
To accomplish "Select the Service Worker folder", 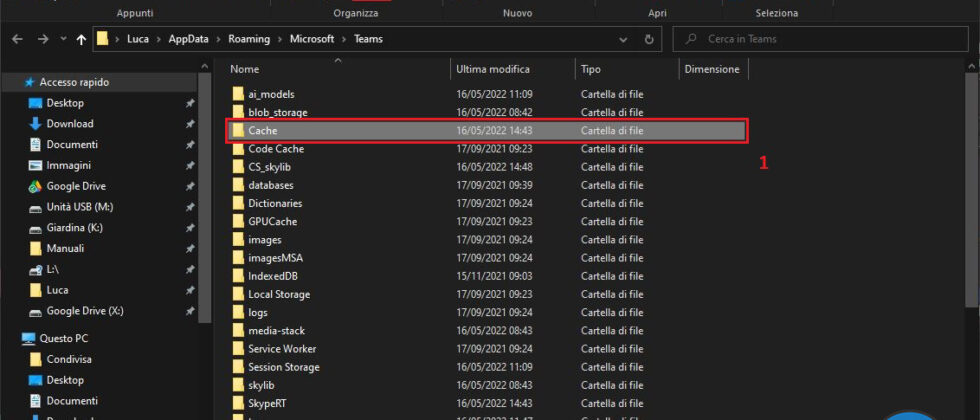I will pyautogui.click(x=282, y=349).
